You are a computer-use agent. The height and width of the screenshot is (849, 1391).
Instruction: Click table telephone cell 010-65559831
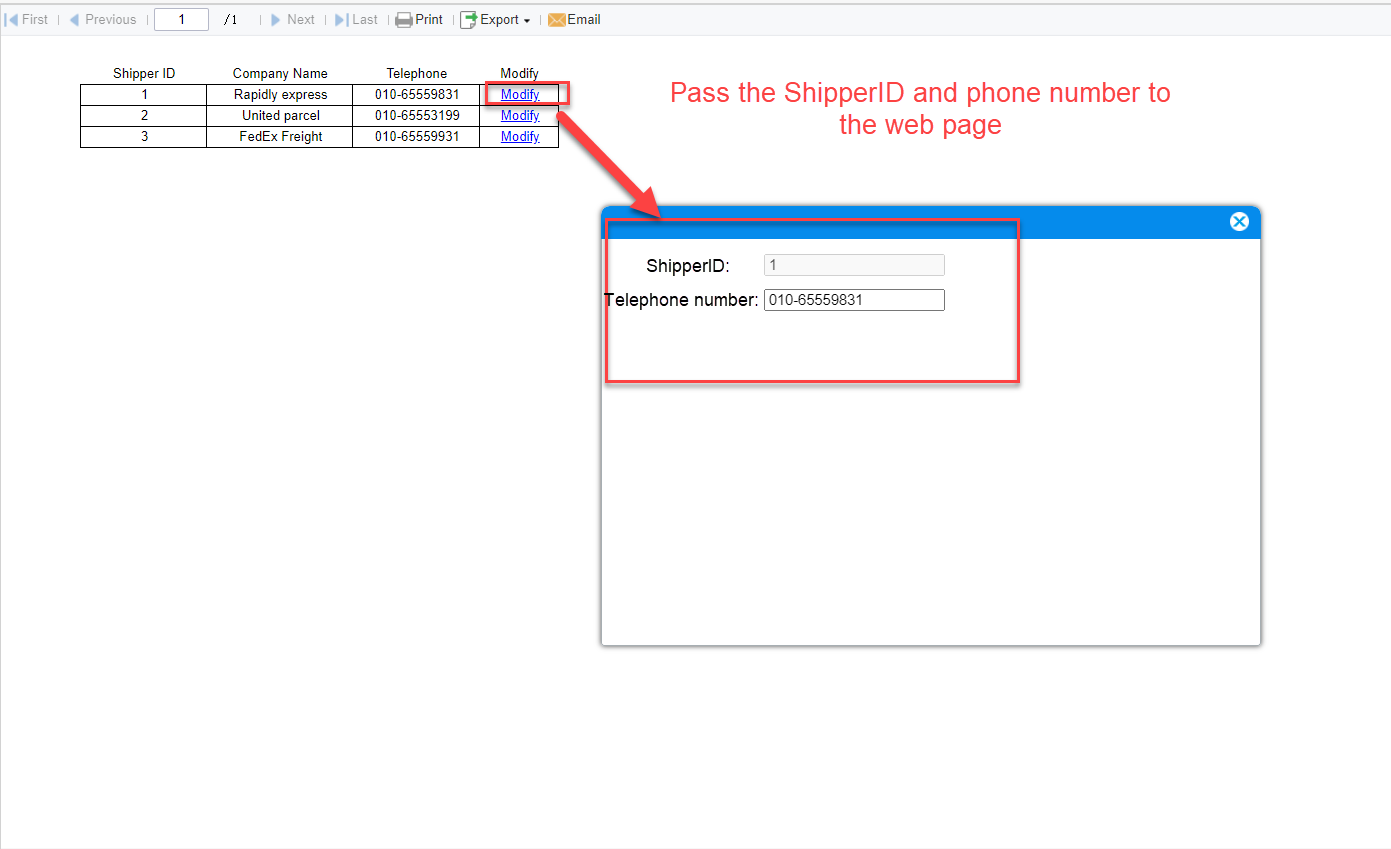417,95
